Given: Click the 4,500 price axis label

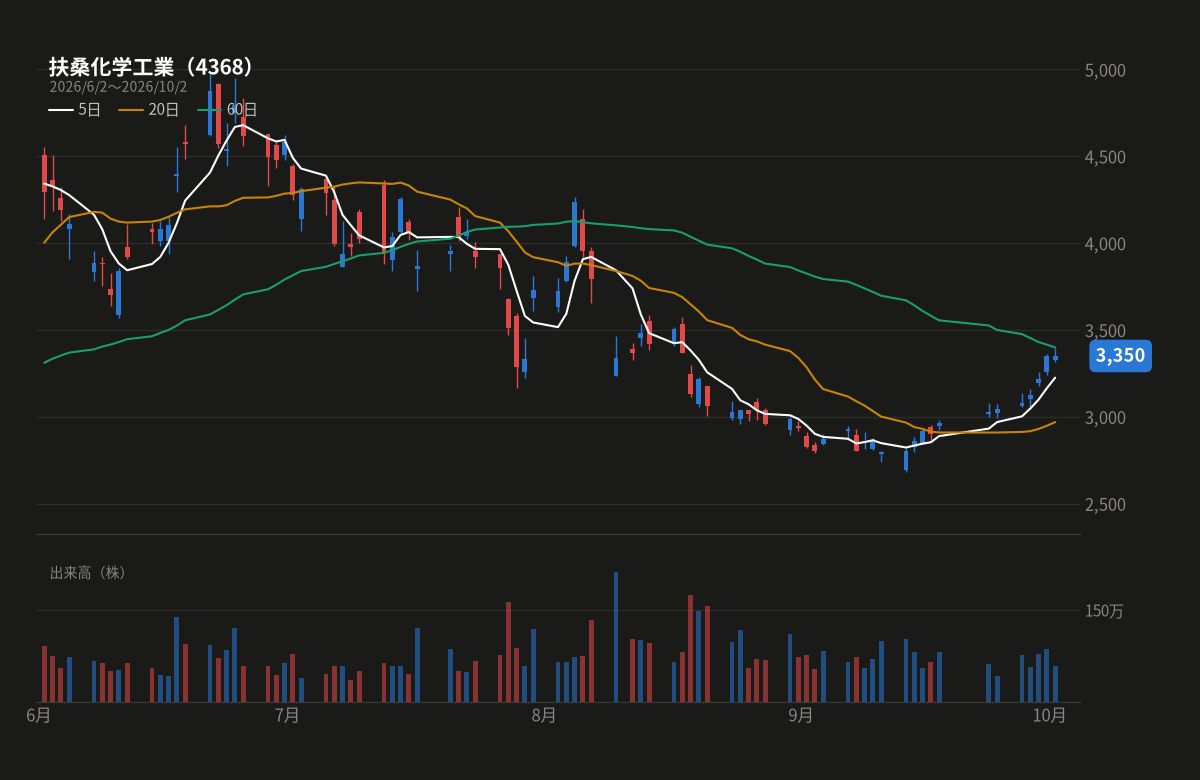Looking at the screenshot, I should (x=1105, y=157).
